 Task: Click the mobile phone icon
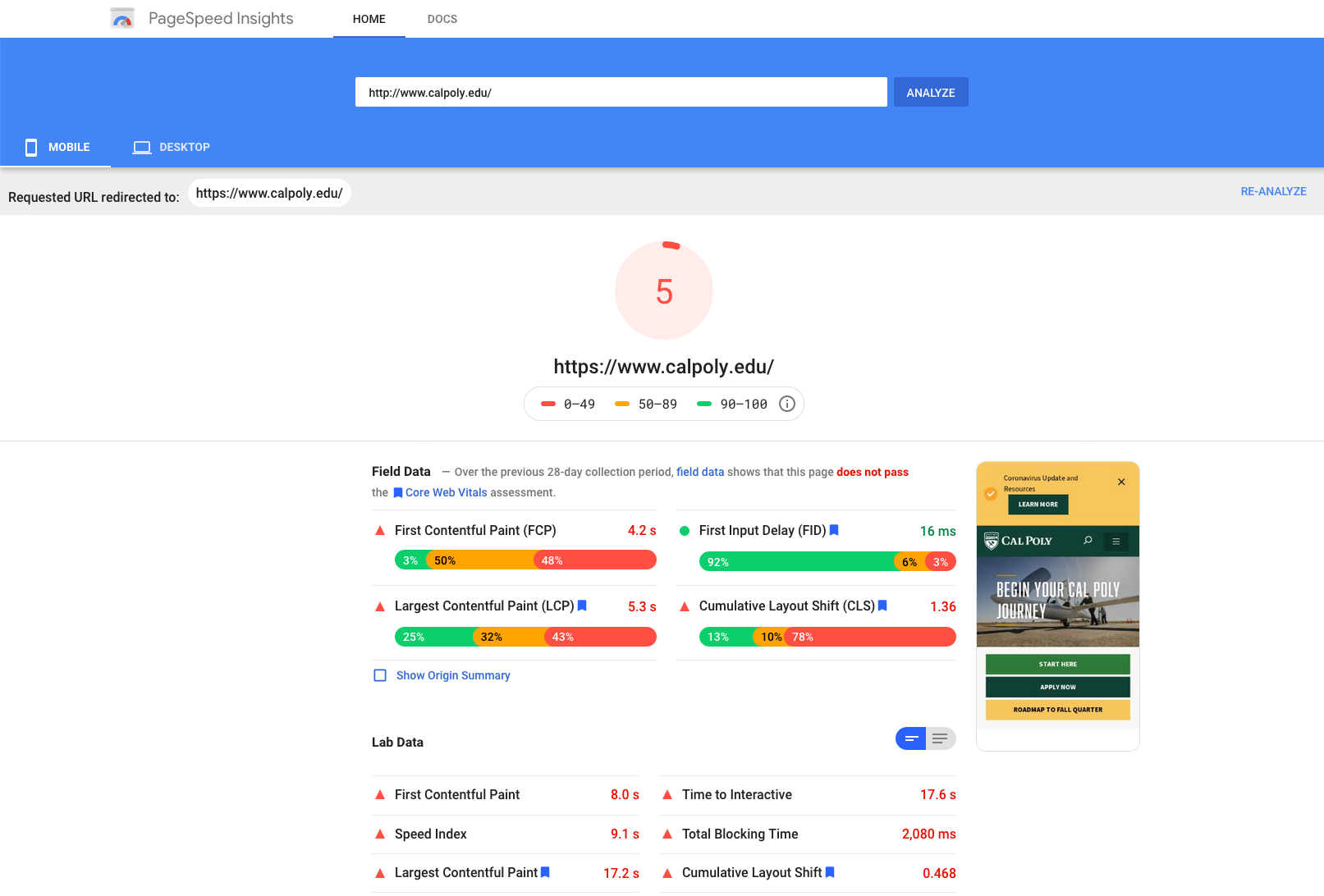click(x=31, y=147)
